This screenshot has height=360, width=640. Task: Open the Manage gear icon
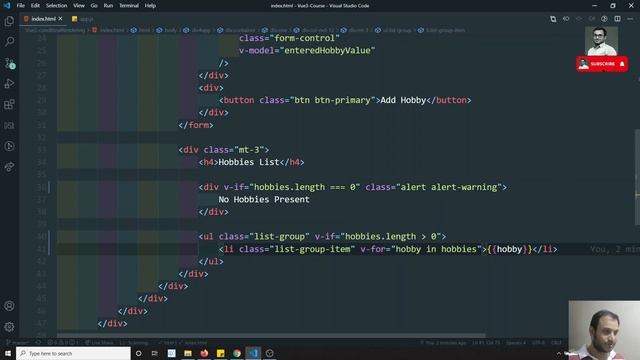pos(9,327)
